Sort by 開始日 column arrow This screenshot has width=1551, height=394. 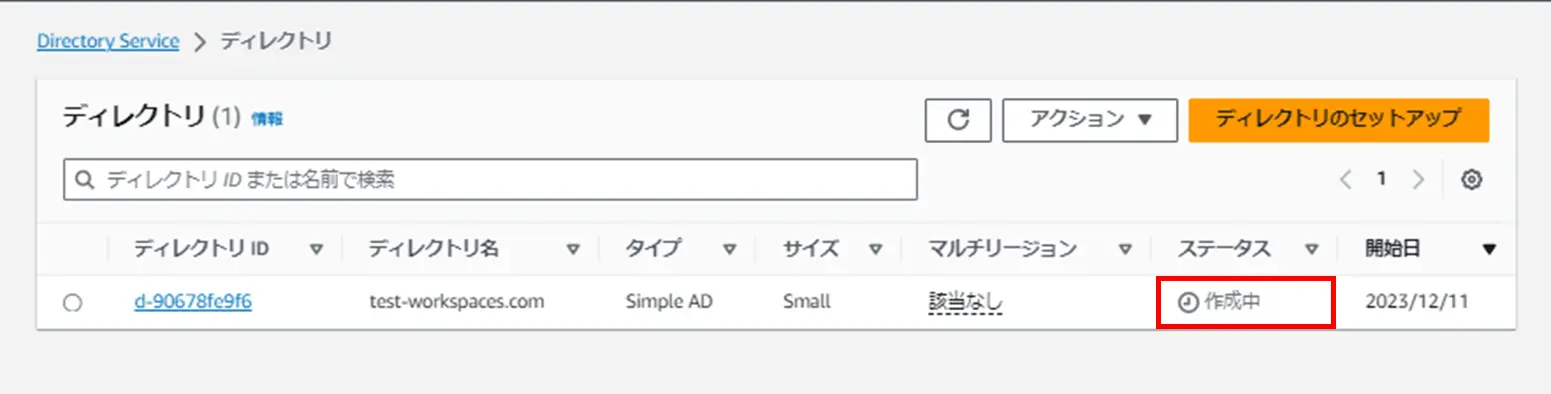click(1489, 249)
